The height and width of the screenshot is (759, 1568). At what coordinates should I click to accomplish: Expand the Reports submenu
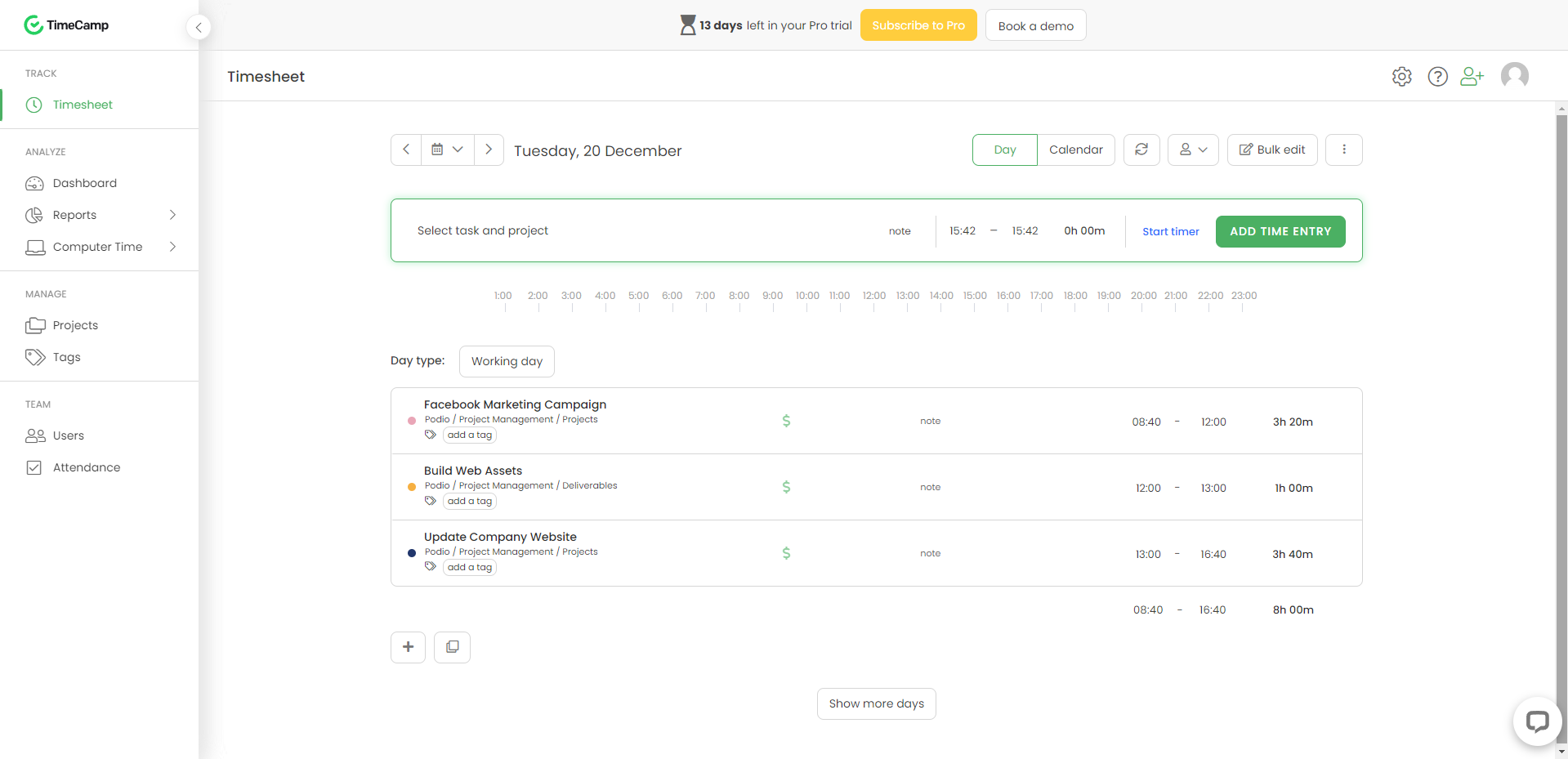coord(172,215)
